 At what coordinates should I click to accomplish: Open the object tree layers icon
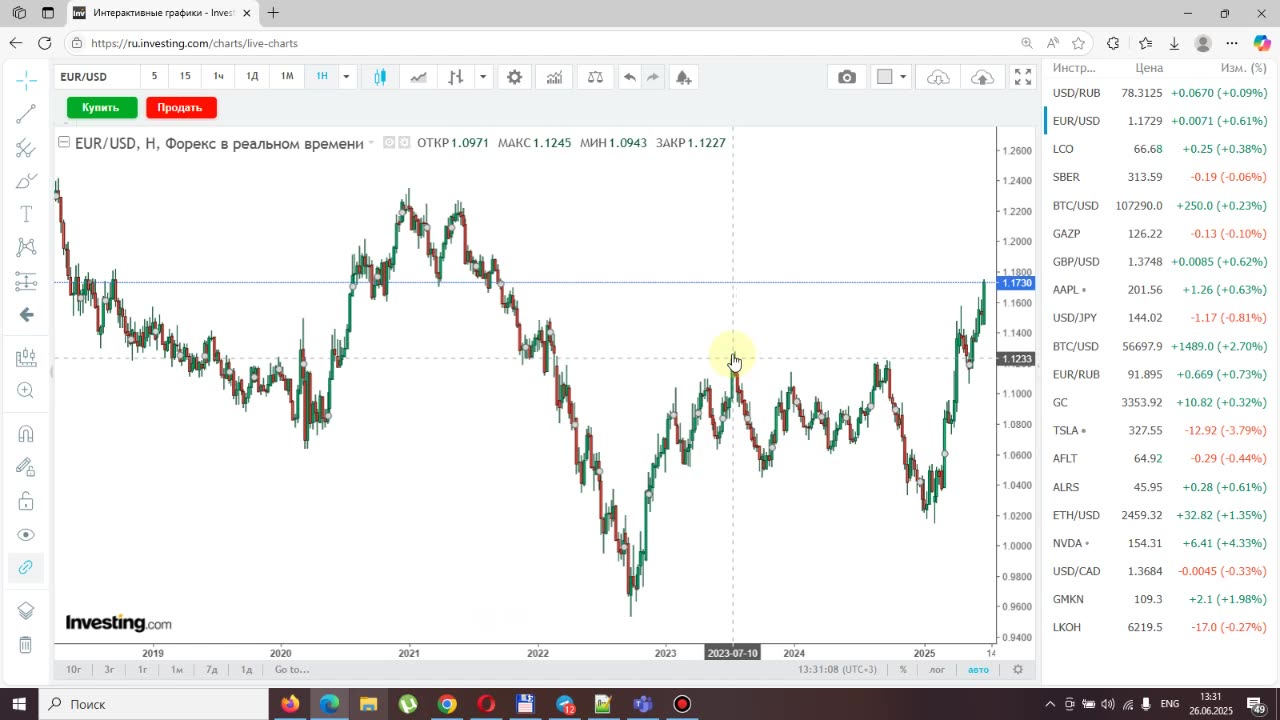pyautogui.click(x=26, y=611)
